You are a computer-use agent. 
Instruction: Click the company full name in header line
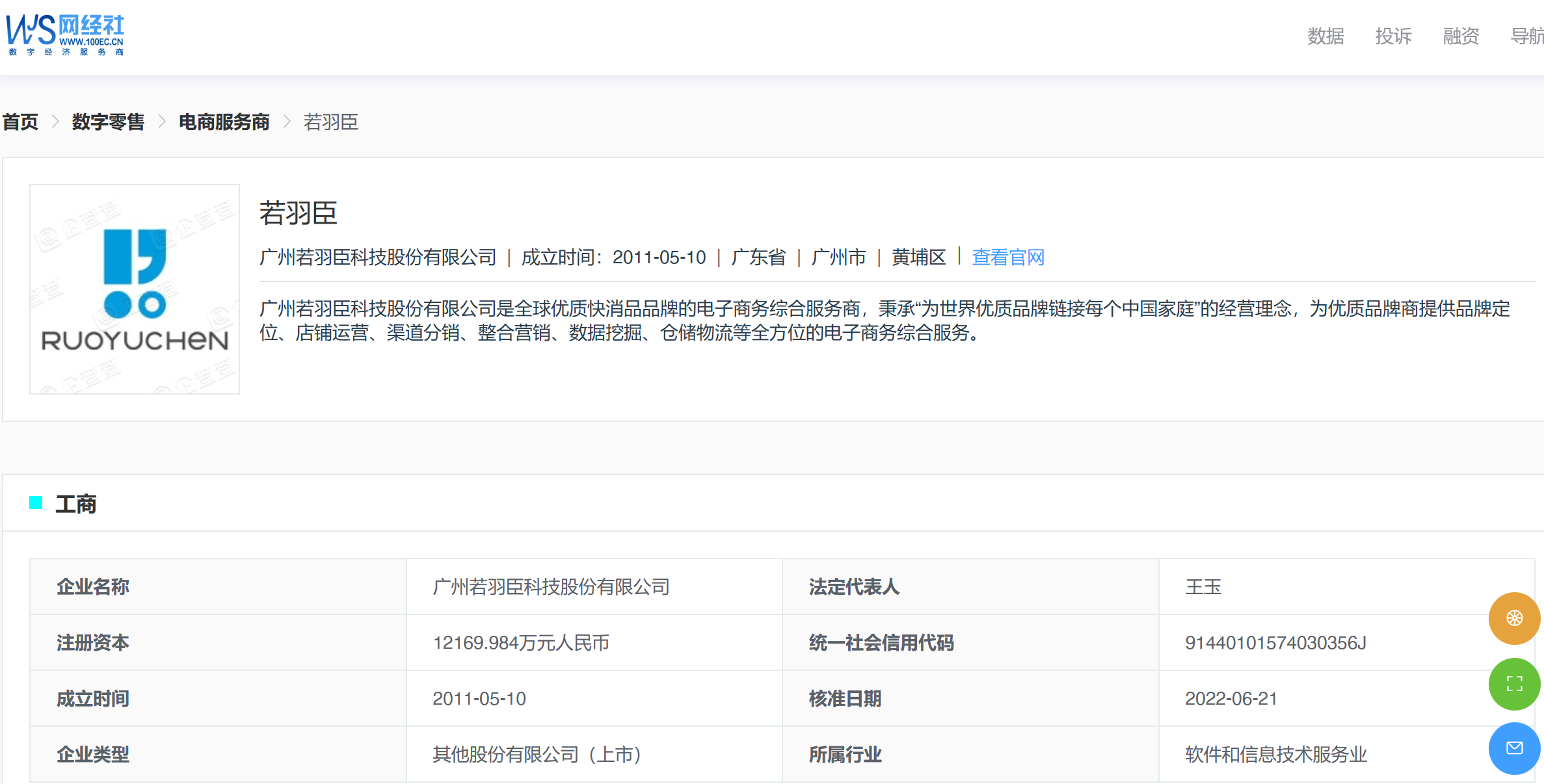click(377, 257)
